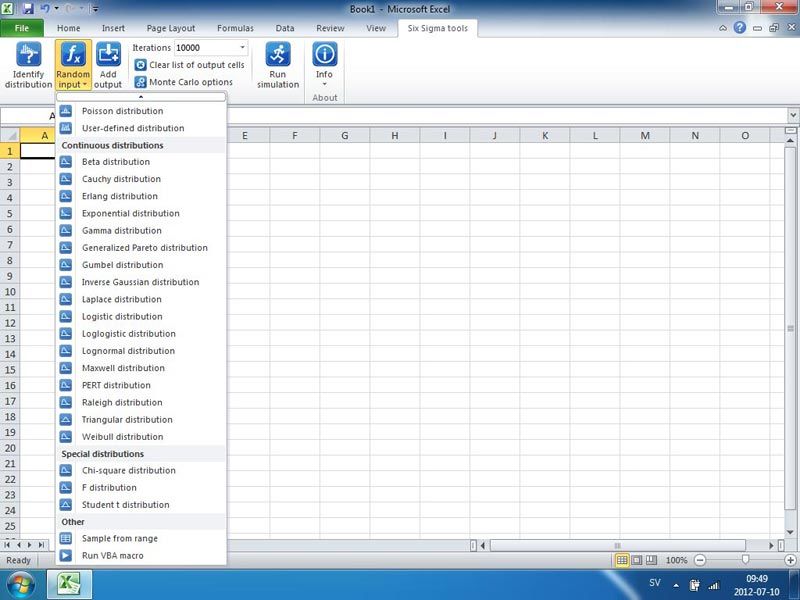Click the Save icon in title bar
Screen dimensions: 800x600
point(28,9)
